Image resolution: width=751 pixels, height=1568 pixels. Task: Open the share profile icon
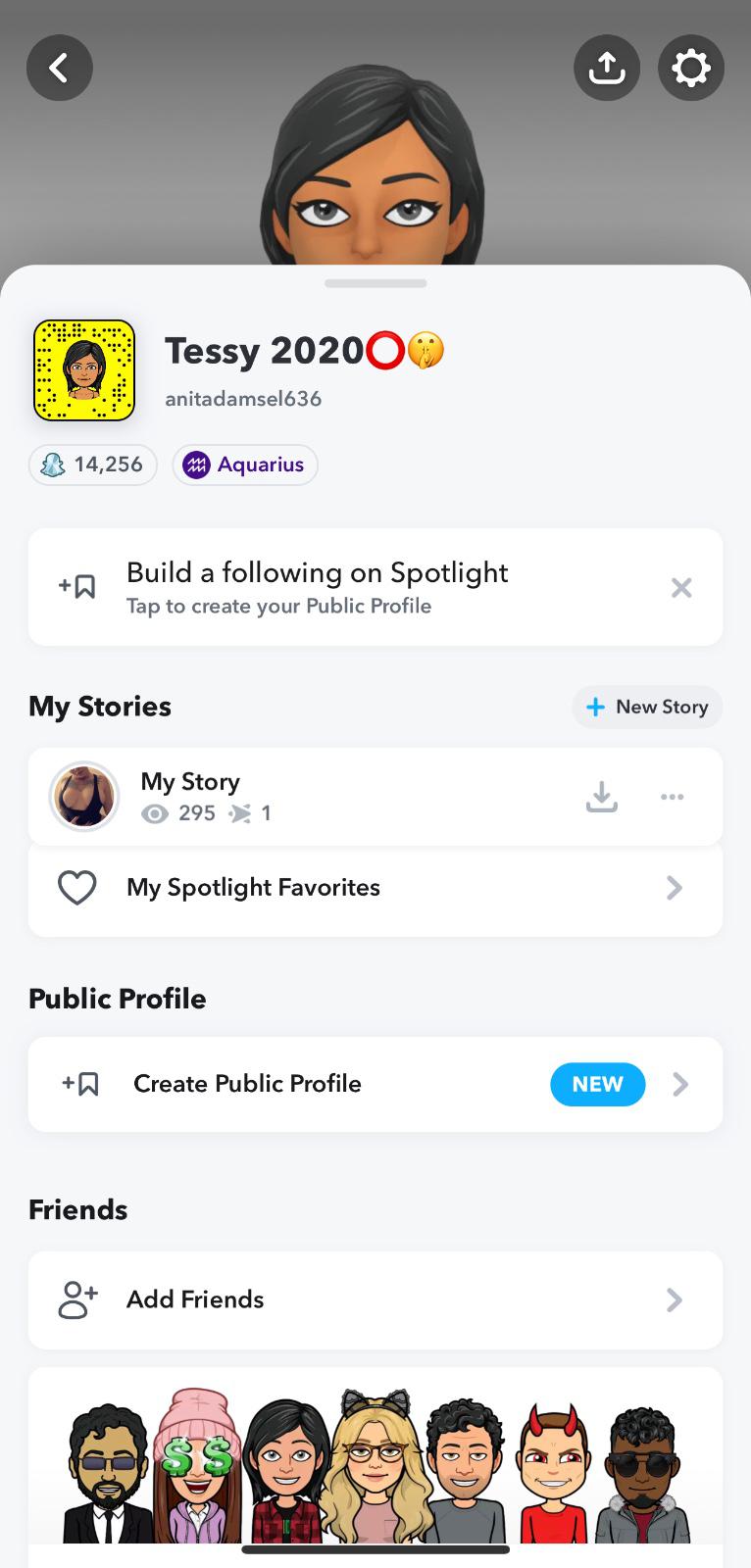(x=607, y=68)
